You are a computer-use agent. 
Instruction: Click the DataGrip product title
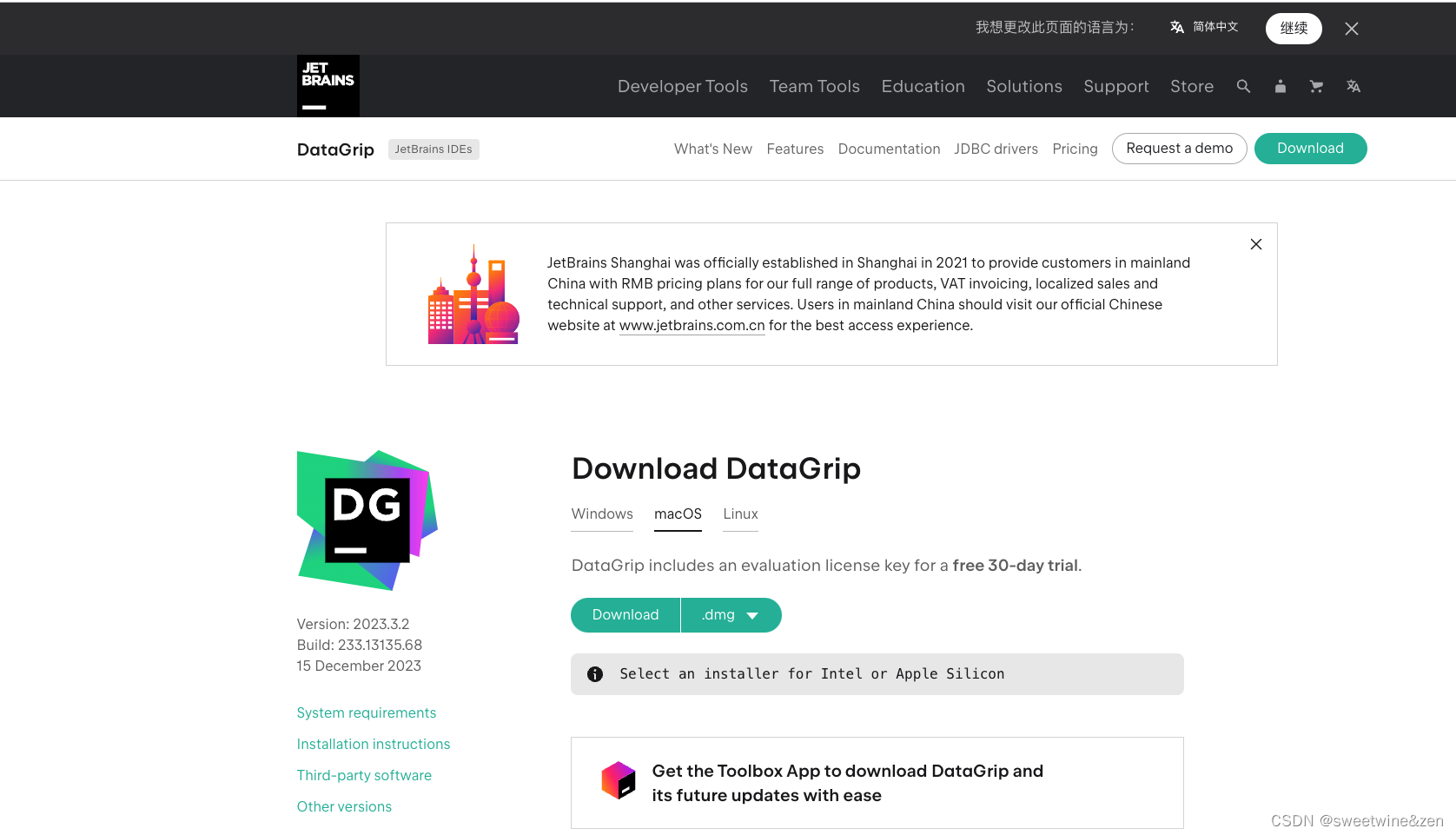tap(335, 149)
